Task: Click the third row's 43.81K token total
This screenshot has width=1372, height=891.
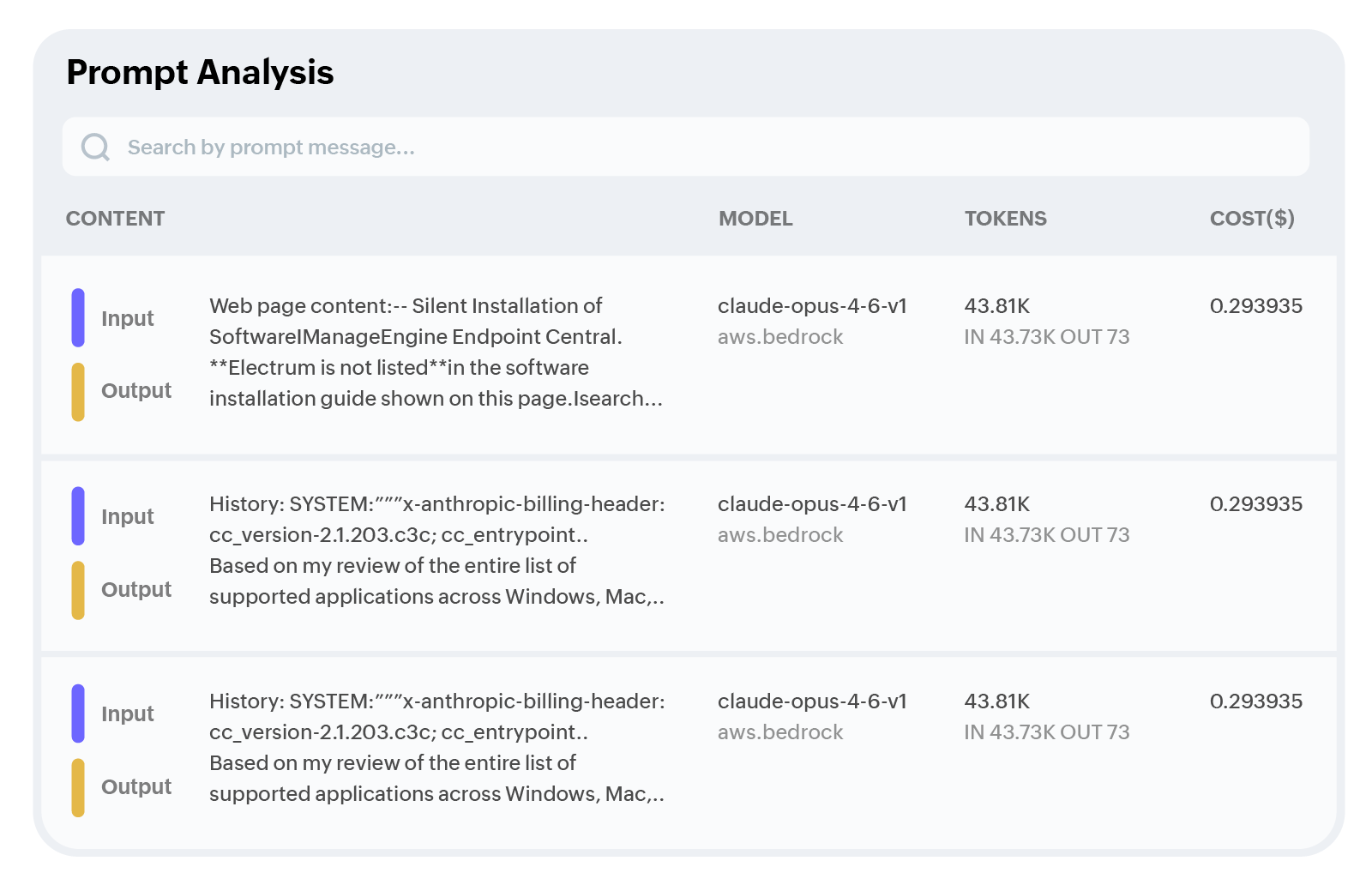Action: pyautogui.click(x=996, y=701)
